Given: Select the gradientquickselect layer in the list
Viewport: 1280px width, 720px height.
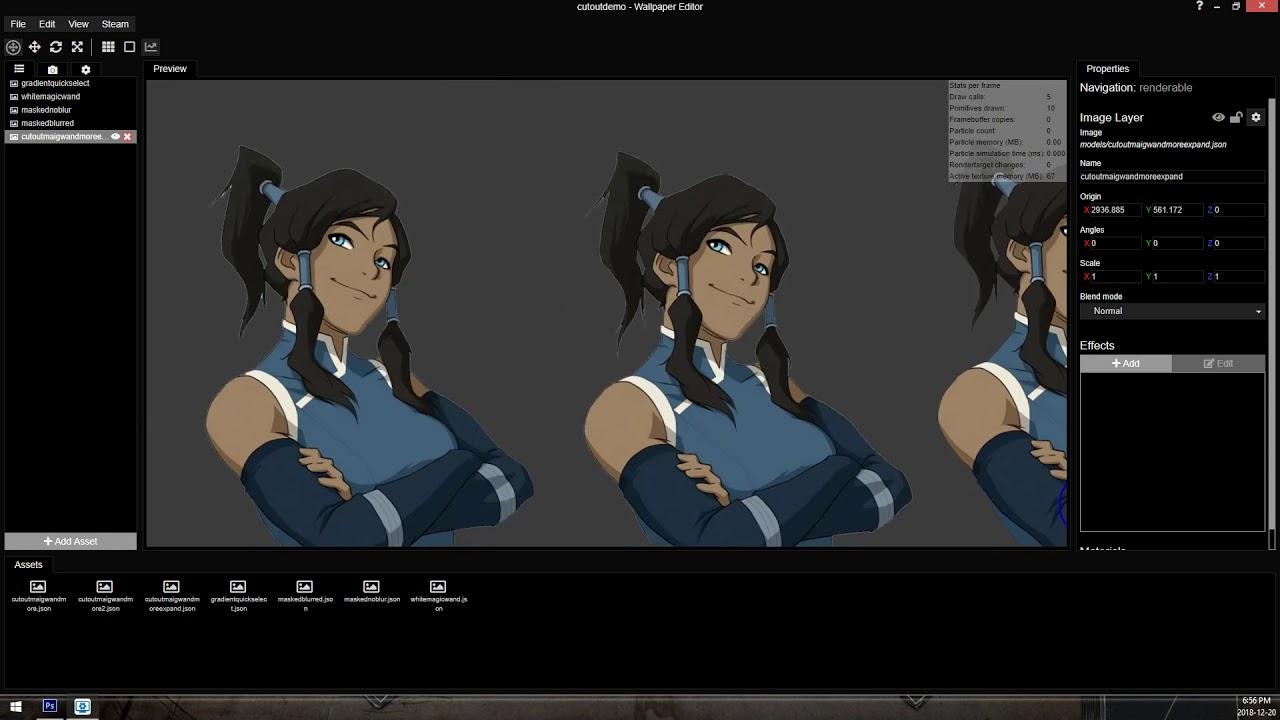Looking at the screenshot, I should 55,83.
